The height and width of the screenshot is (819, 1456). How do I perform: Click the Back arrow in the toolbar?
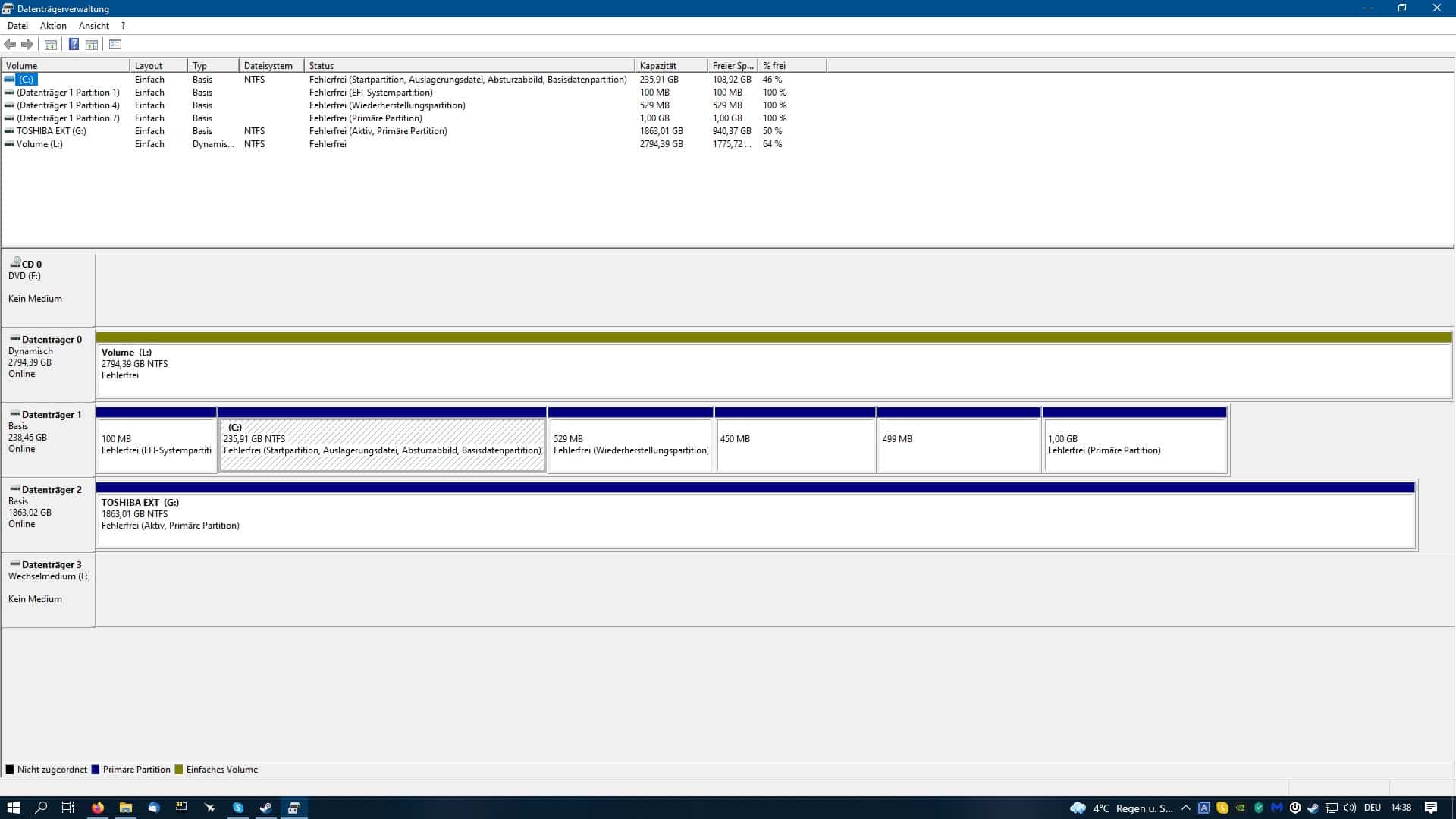click(x=10, y=44)
